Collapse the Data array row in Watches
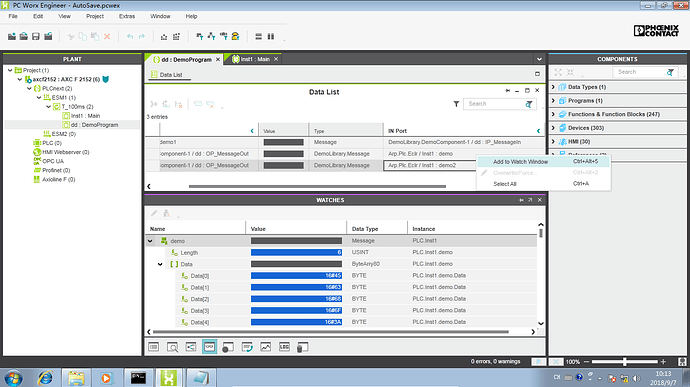The image size is (690, 387). tap(160, 264)
